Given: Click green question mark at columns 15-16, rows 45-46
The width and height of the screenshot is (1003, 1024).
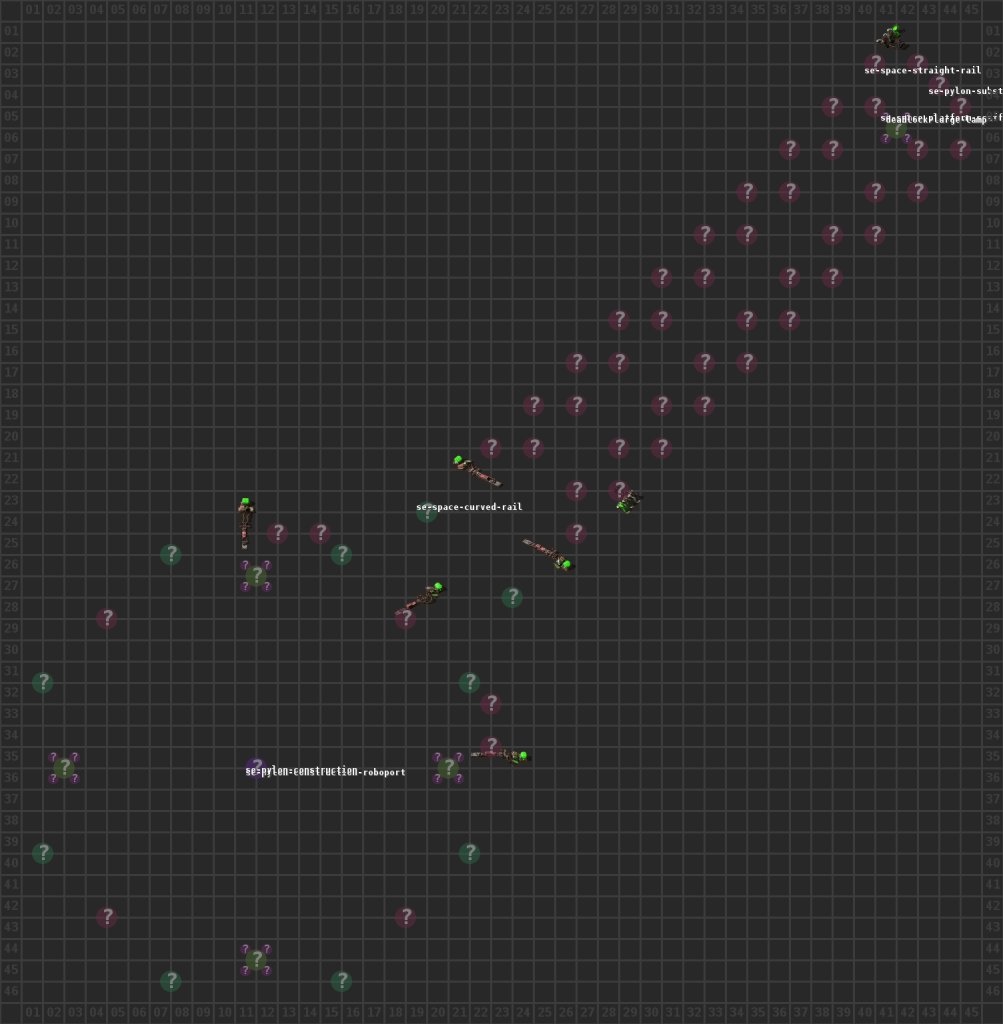Looking at the screenshot, I should [342, 981].
